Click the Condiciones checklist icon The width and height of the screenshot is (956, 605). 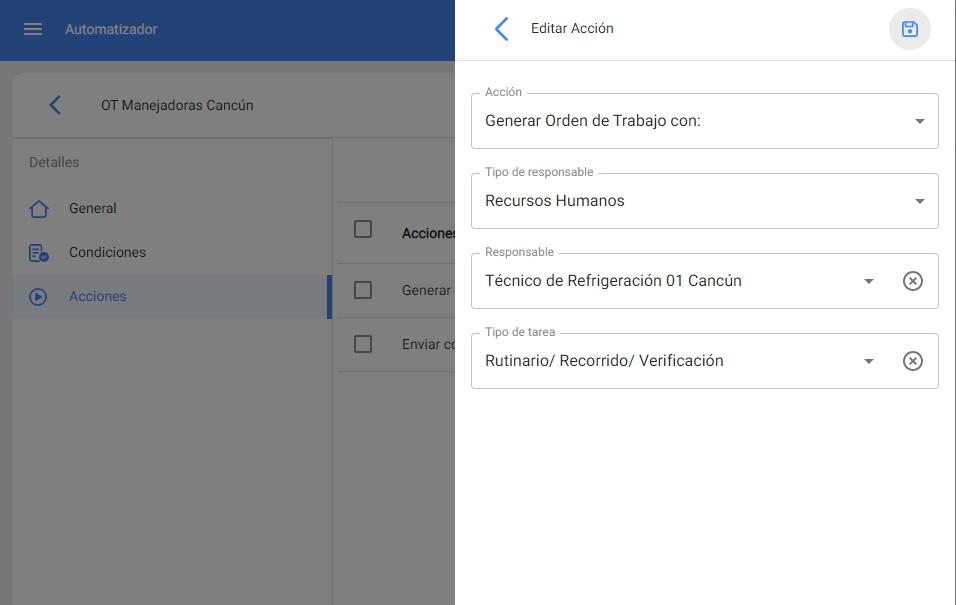(39, 253)
